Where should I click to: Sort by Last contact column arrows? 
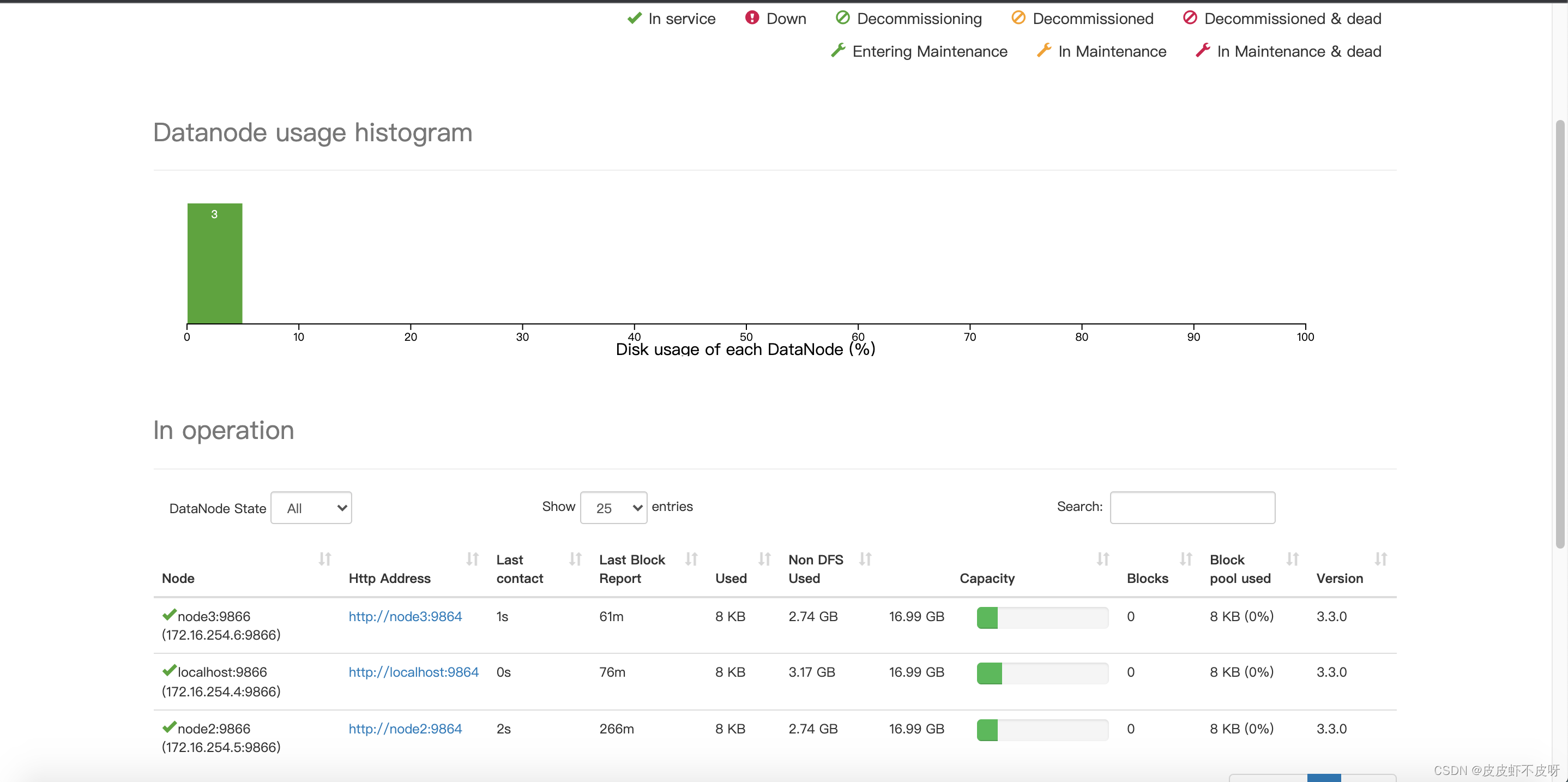(575, 559)
